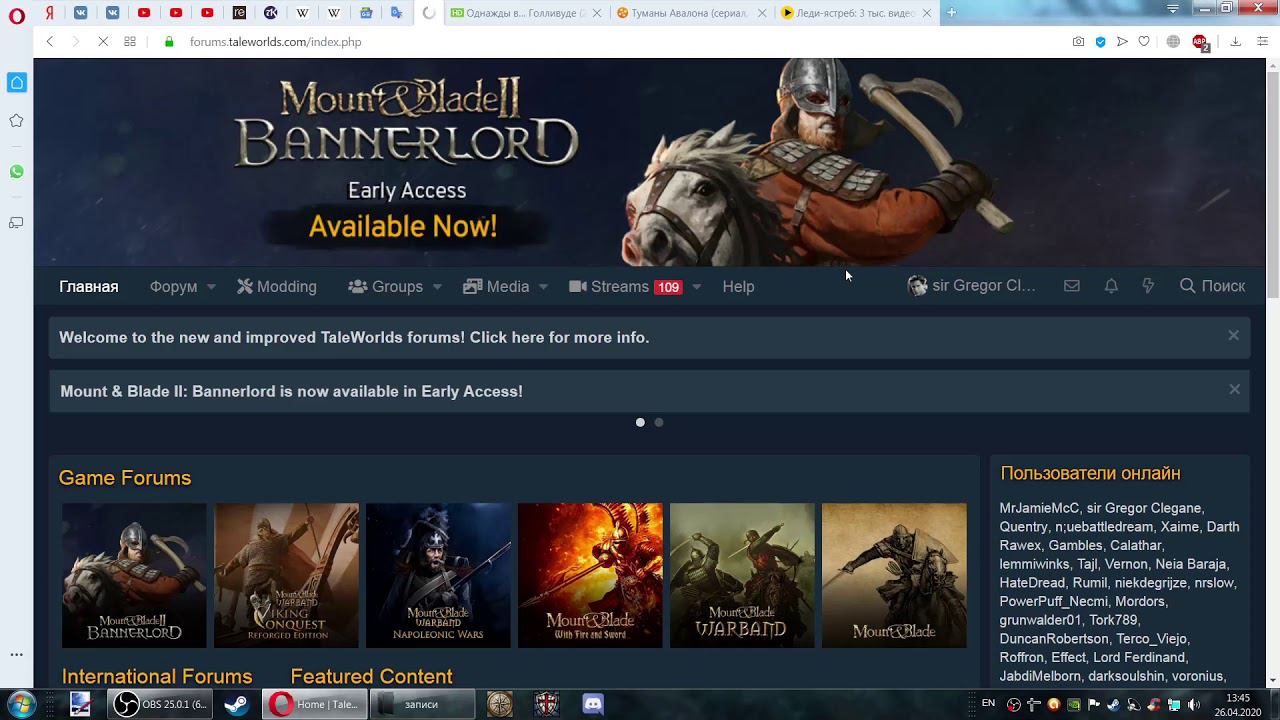Open WhatsApp in the sidebar

16,172
